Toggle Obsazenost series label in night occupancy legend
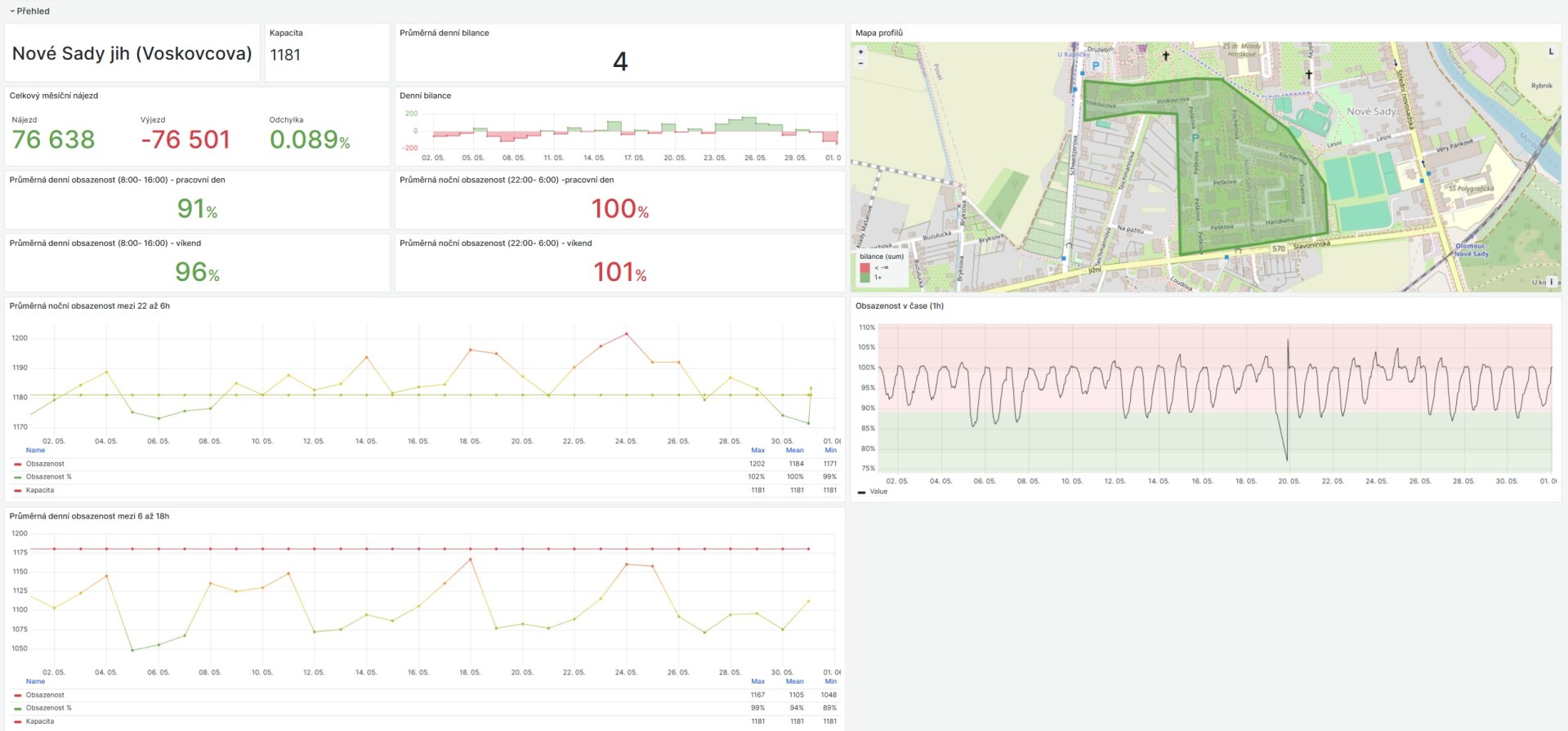1568x731 pixels. [45, 464]
